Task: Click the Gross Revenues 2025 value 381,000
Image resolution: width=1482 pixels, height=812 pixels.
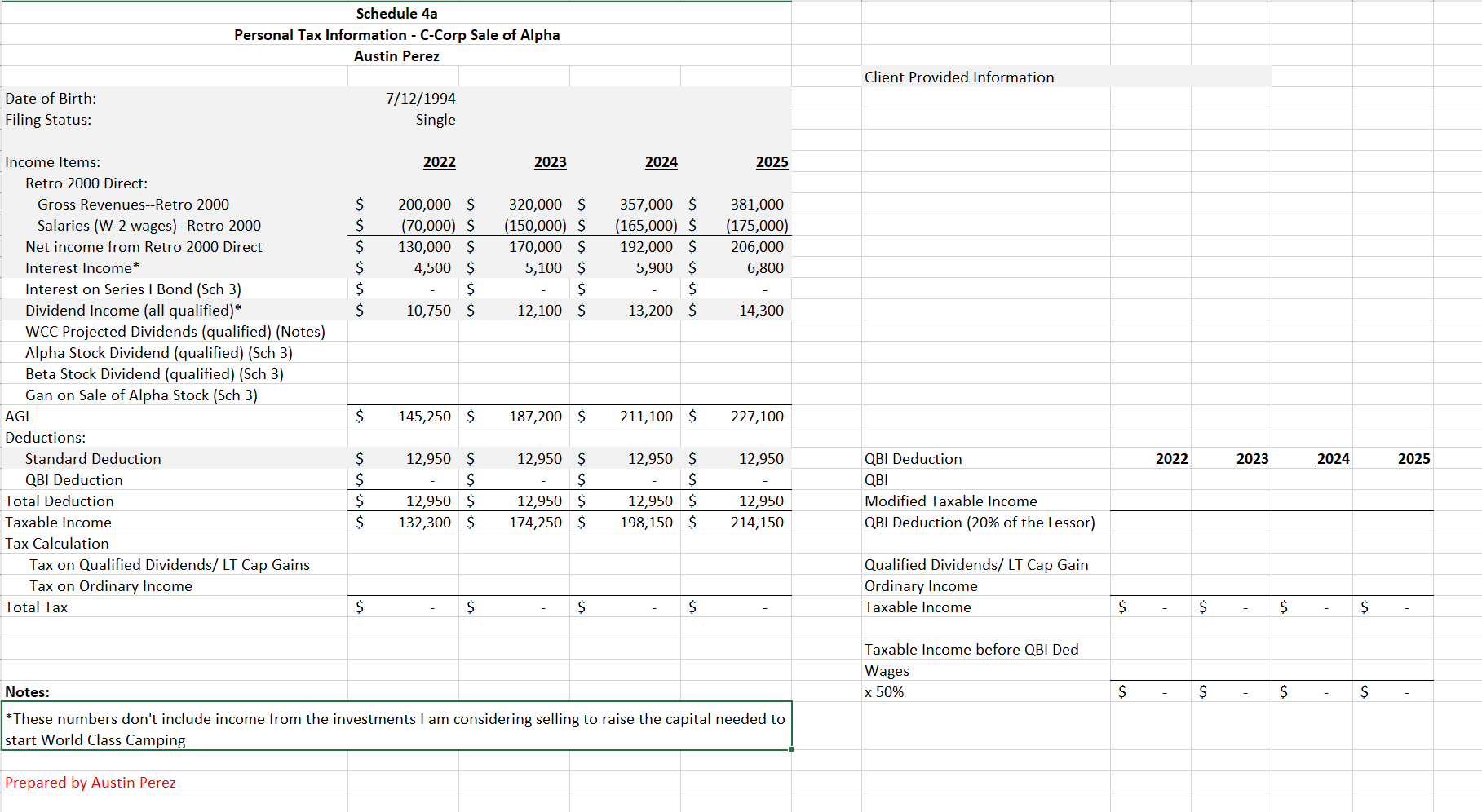Action: coord(757,204)
